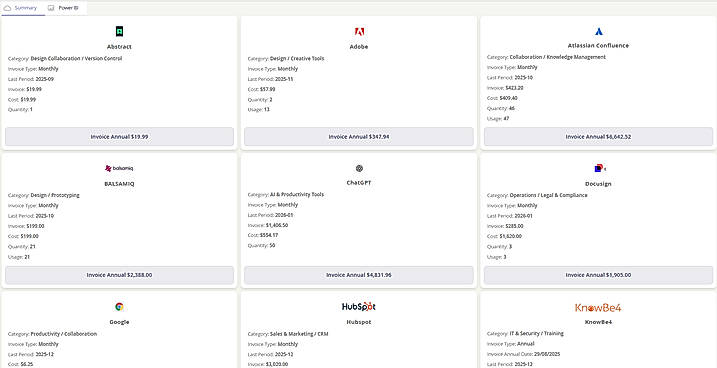Viewport: 717px width, 368px height.
Task: Open the Power BI tab
Action: (64, 8)
